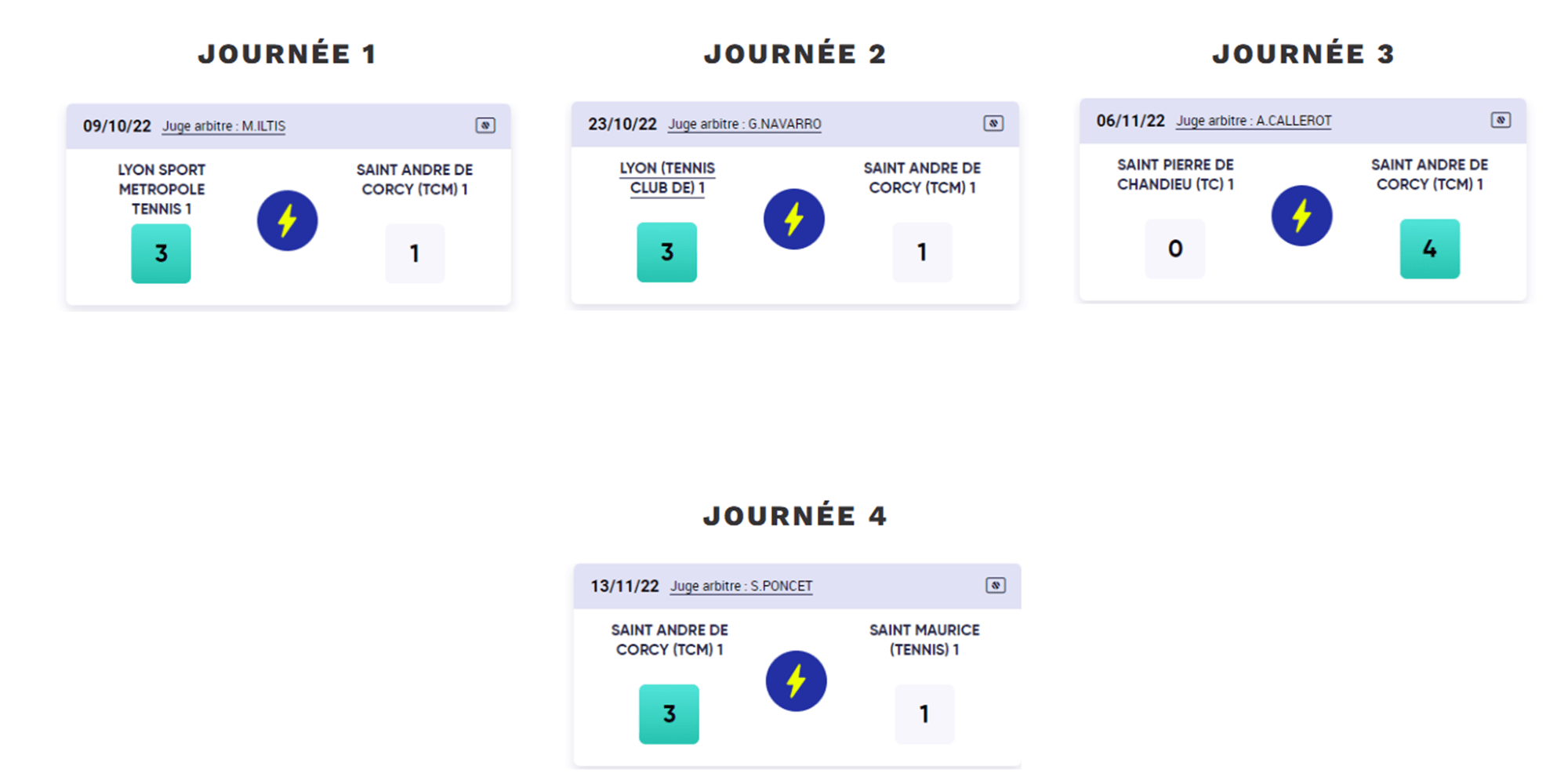The height and width of the screenshot is (784, 1568).
Task: Click the lightning bolt icon in Journée 2
Action: tap(793, 219)
